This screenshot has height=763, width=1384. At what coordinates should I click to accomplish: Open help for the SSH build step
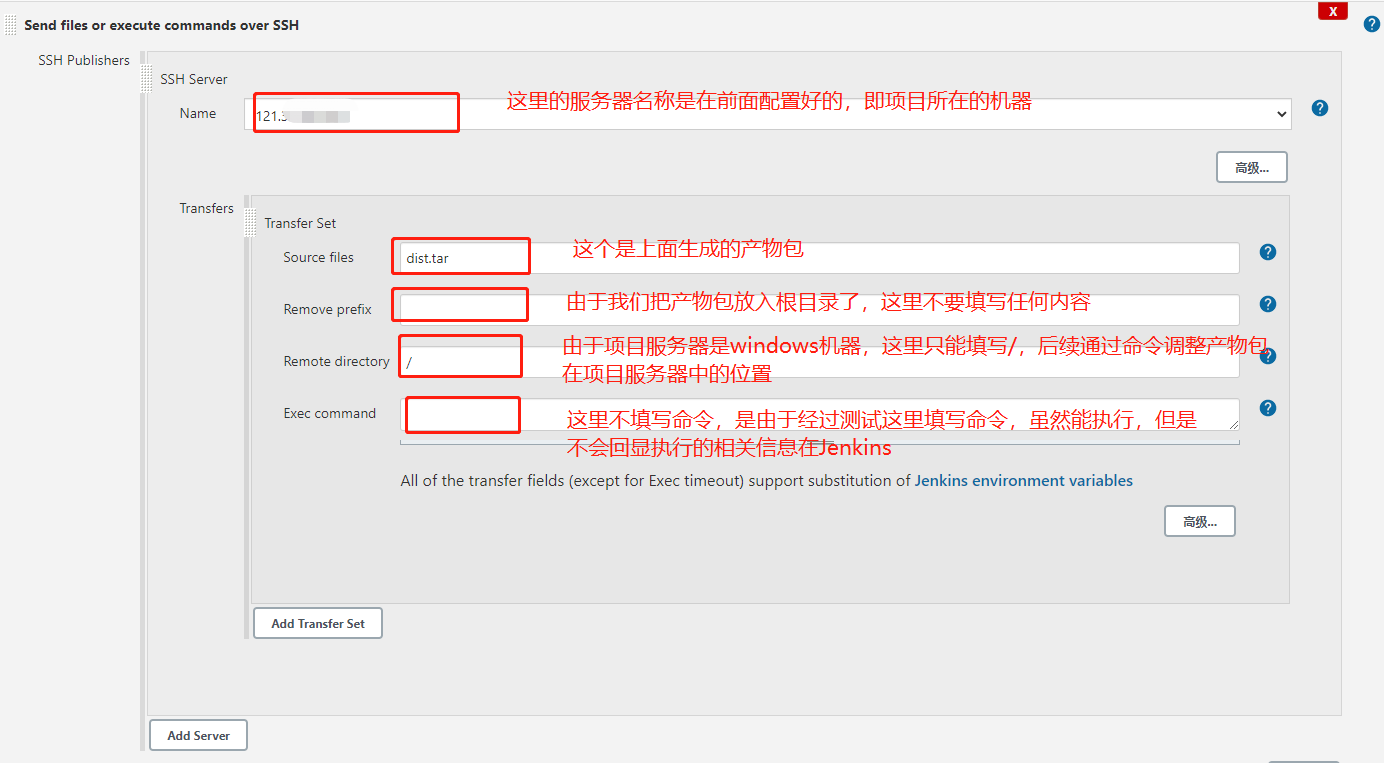1372,24
